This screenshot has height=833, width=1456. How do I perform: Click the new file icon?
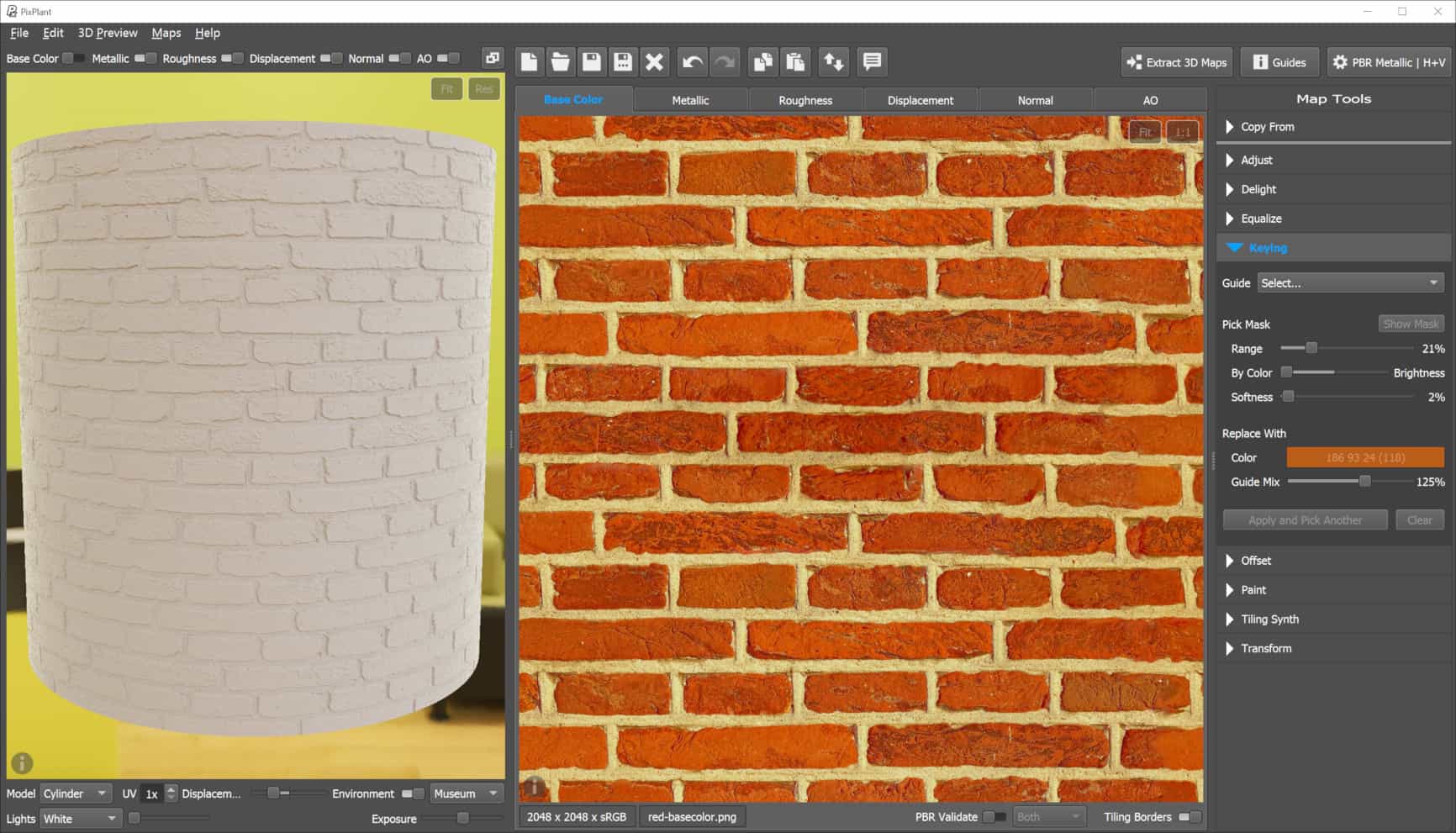point(529,61)
